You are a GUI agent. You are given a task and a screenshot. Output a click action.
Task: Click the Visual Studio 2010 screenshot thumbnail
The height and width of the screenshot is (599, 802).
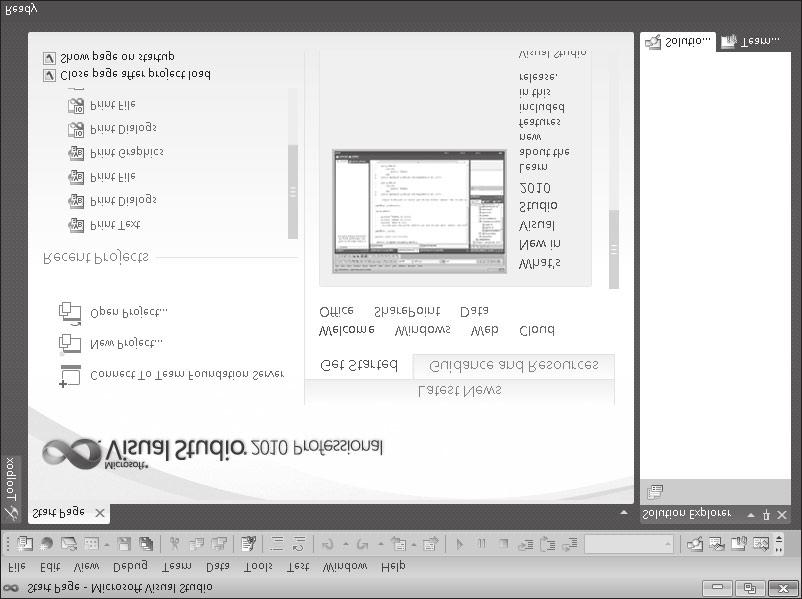point(419,211)
